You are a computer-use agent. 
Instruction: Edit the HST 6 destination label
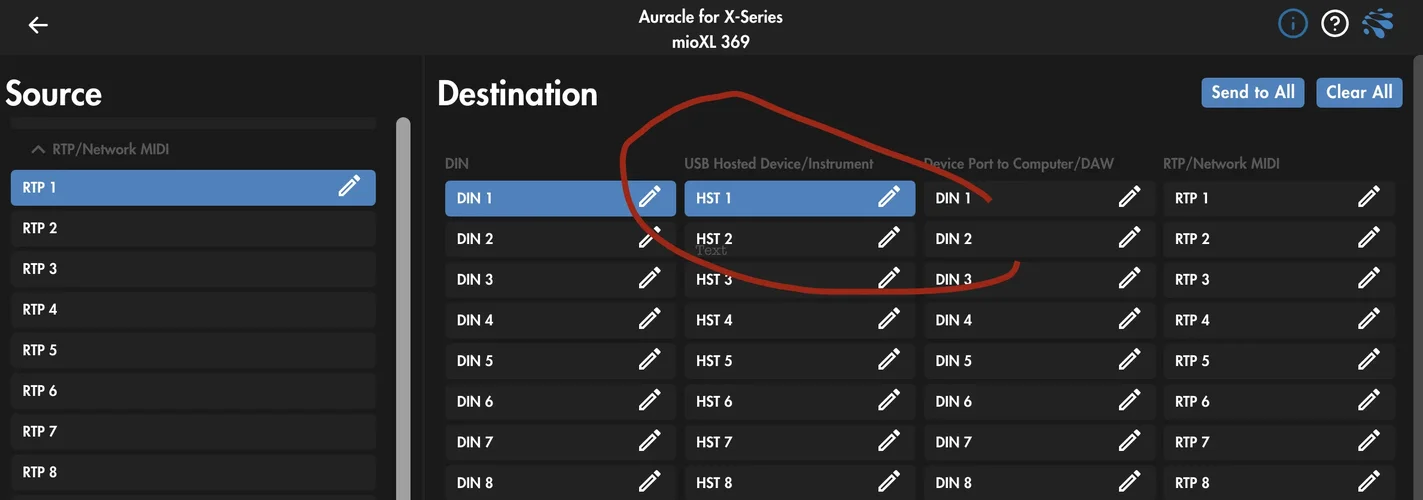click(888, 401)
